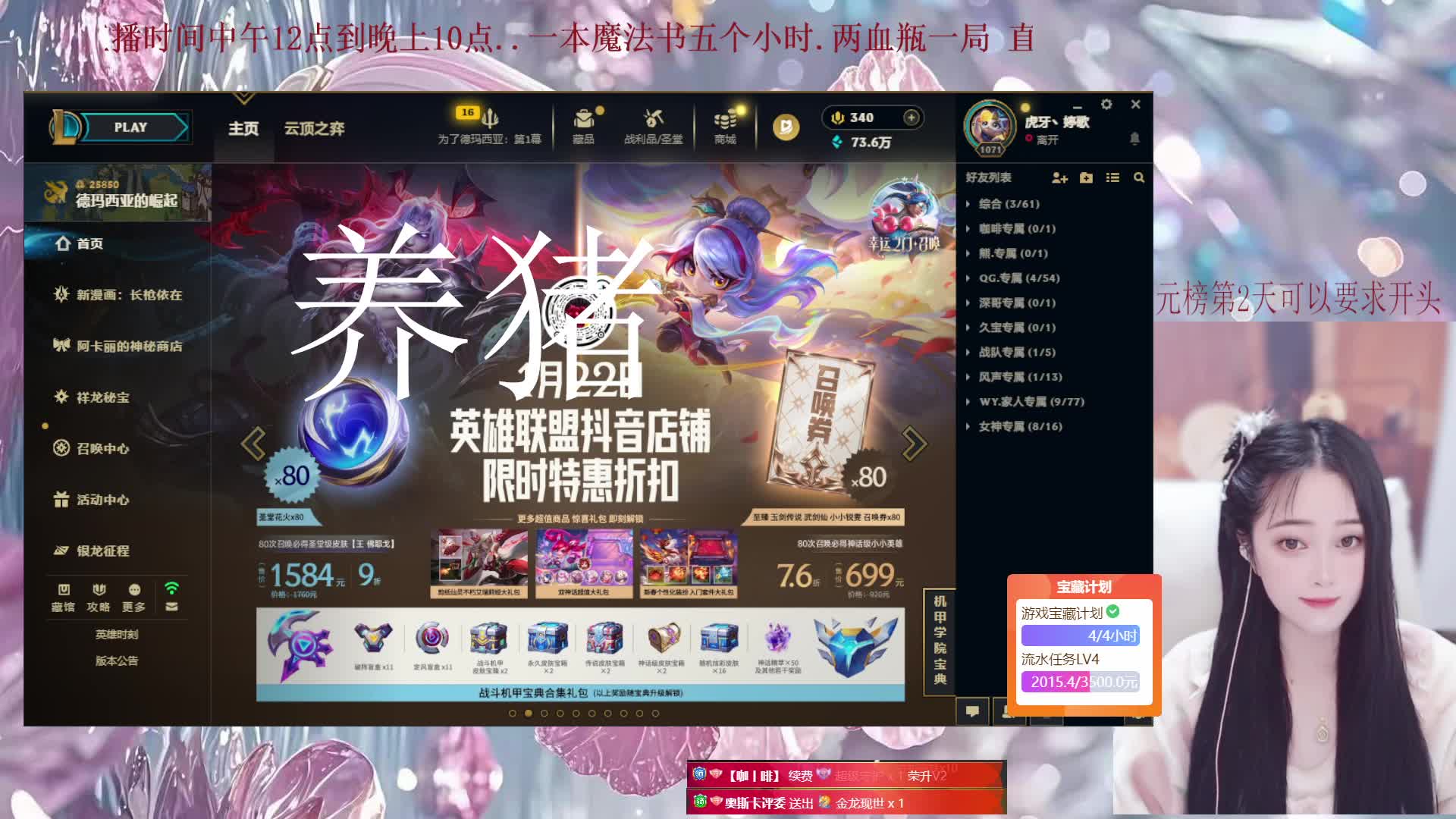This screenshot has width=1456, height=819.
Task: Click the add RP plus button
Action: click(x=911, y=118)
